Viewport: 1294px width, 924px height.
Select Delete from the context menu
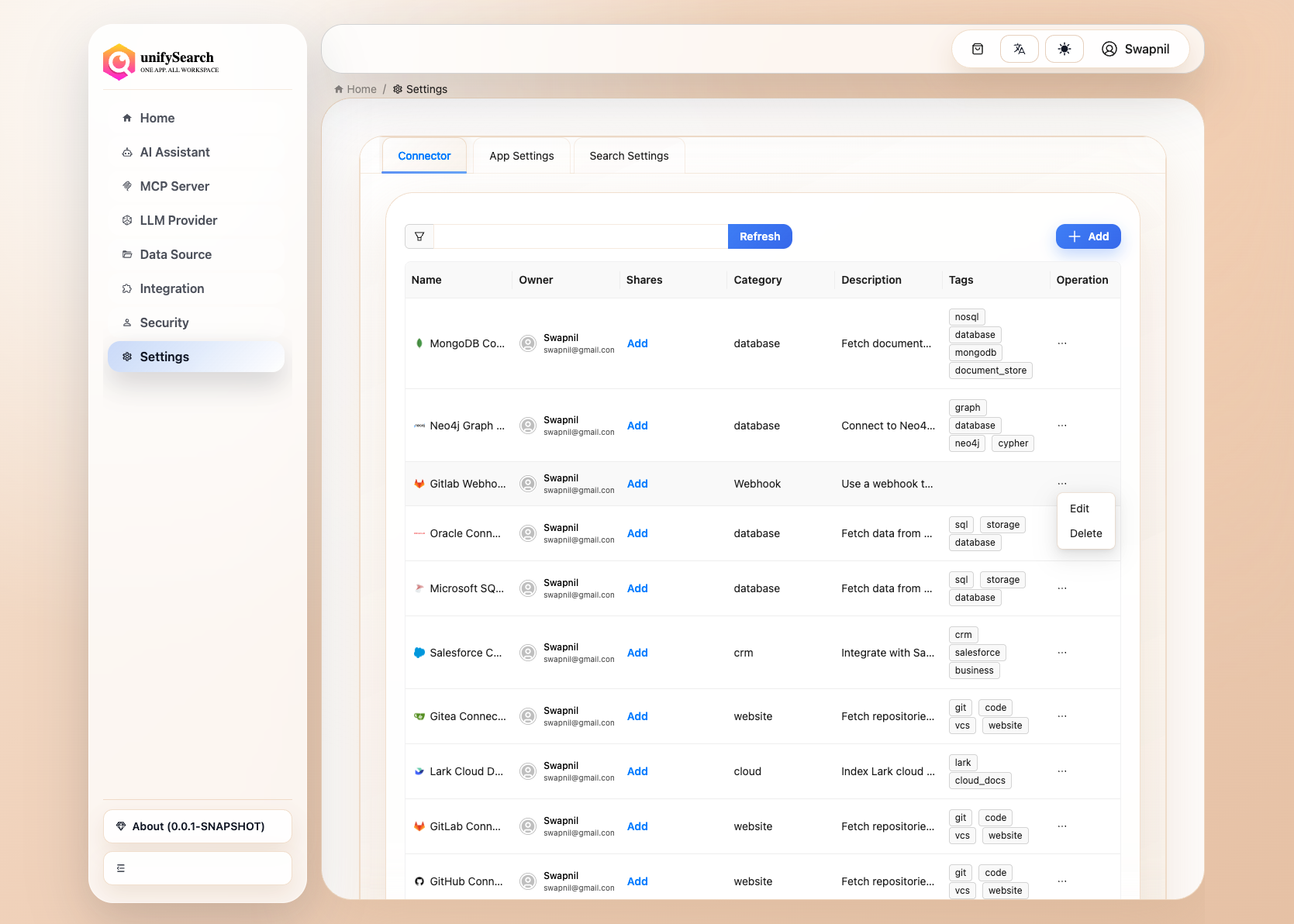tap(1085, 533)
